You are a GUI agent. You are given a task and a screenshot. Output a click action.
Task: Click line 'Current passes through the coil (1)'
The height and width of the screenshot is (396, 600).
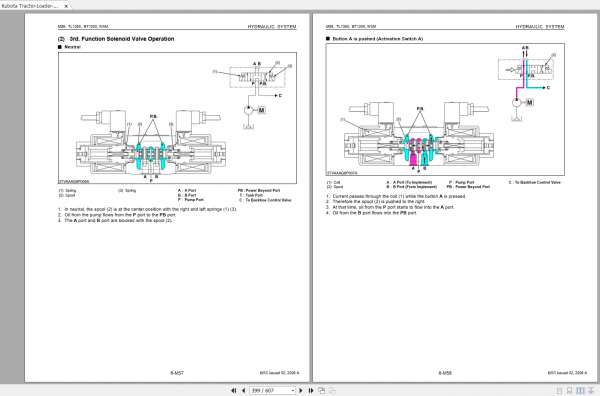tap(399, 196)
